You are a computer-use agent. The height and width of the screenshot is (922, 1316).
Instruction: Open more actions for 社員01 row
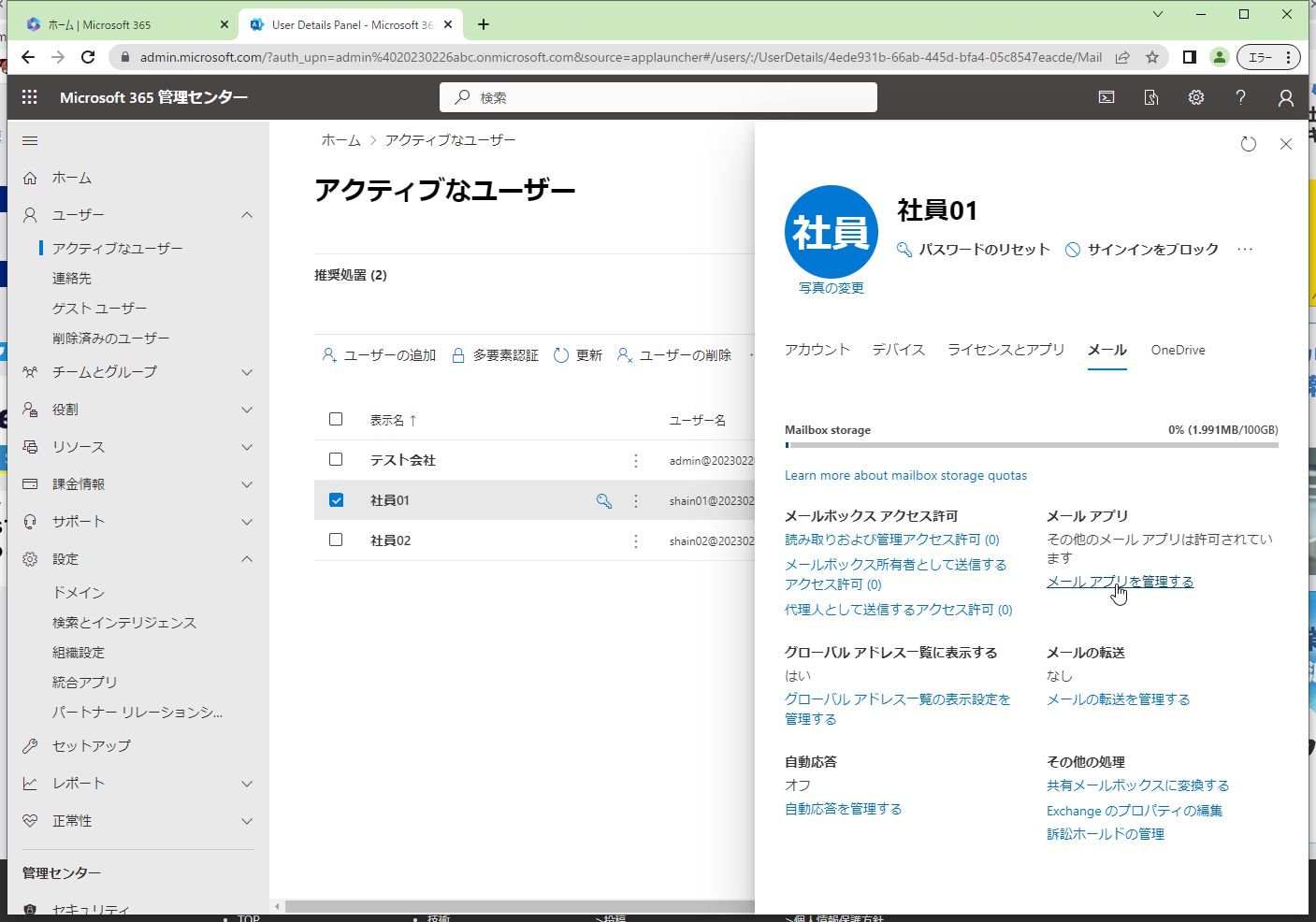pos(636,501)
